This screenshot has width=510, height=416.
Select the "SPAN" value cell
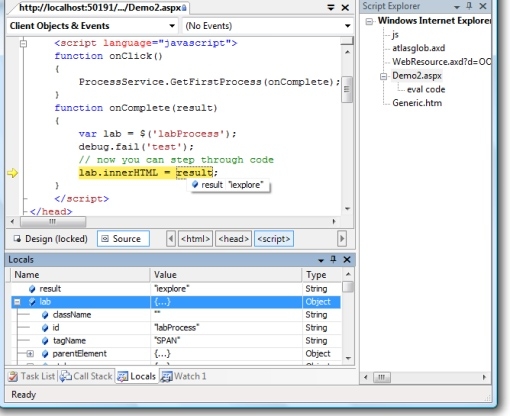click(x=226, y=341)
